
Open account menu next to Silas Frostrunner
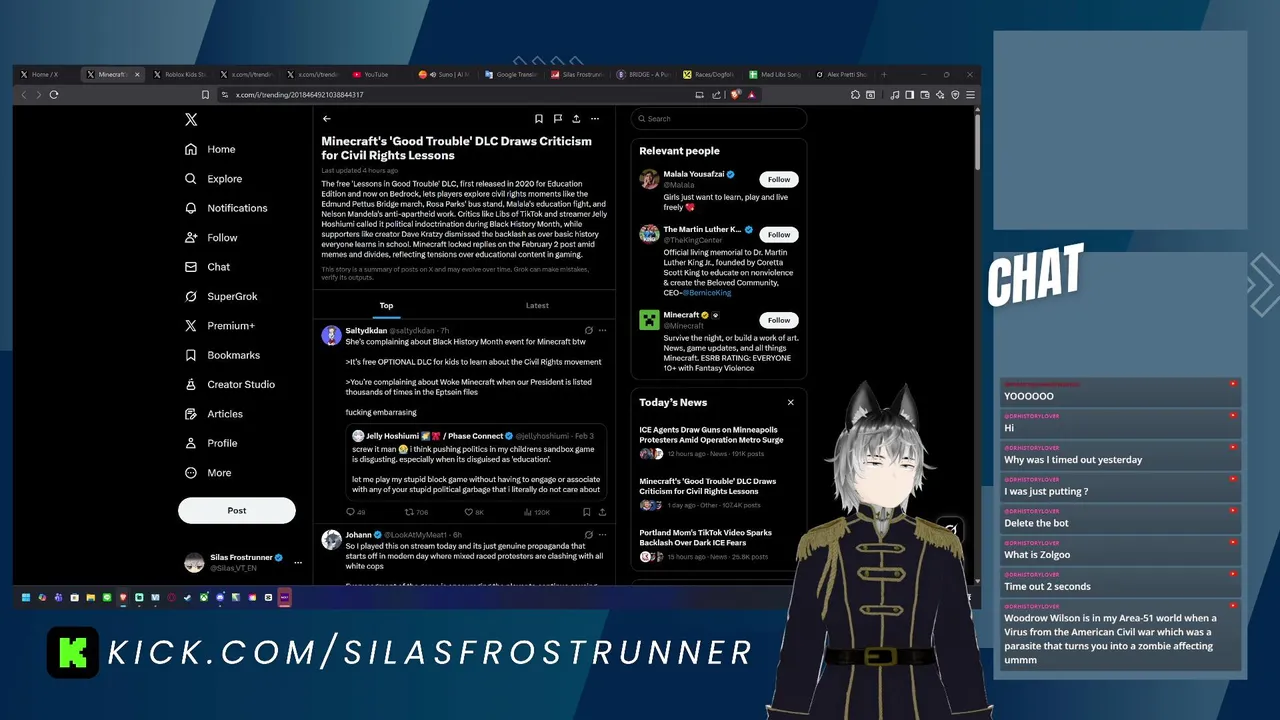pos(297,563)
